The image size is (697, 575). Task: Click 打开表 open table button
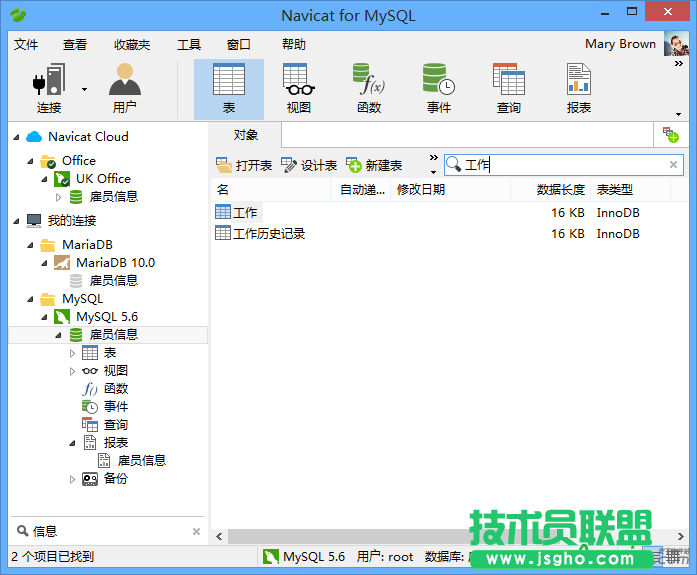pos(244,165)
